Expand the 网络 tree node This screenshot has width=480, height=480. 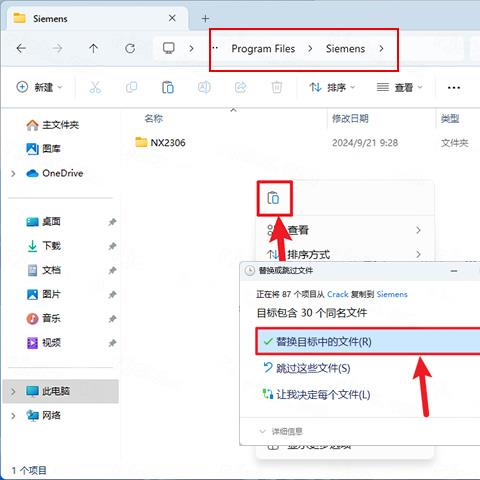pos(13,416)
